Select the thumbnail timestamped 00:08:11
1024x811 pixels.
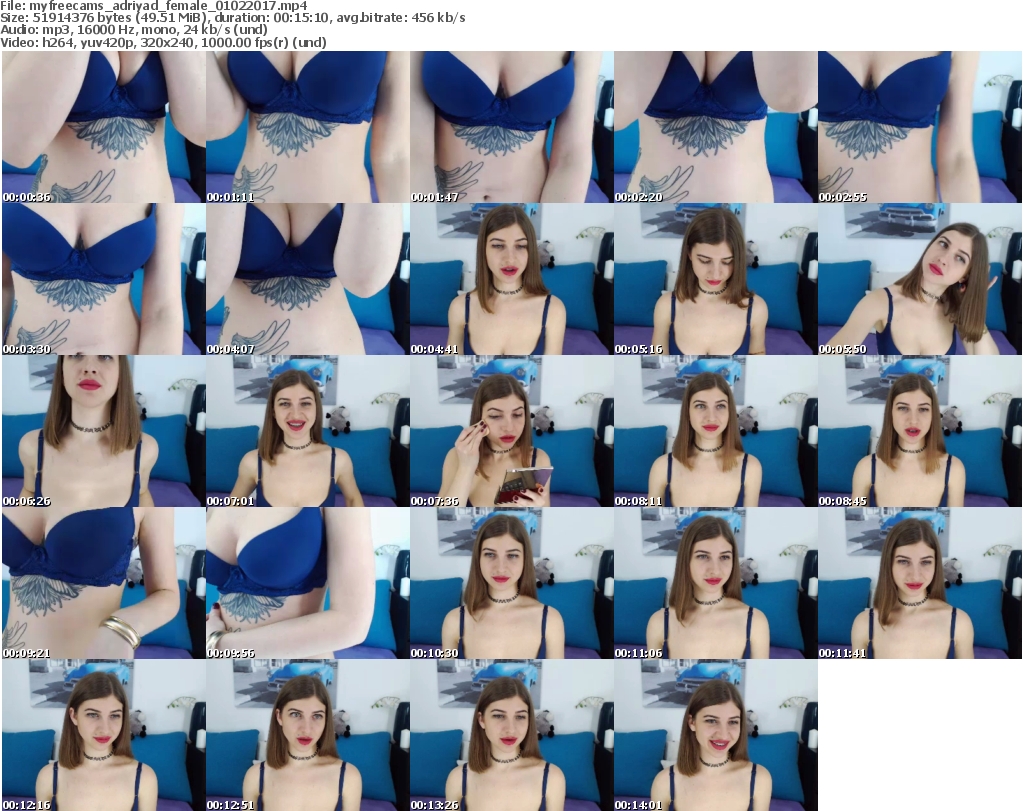(716, 431)
